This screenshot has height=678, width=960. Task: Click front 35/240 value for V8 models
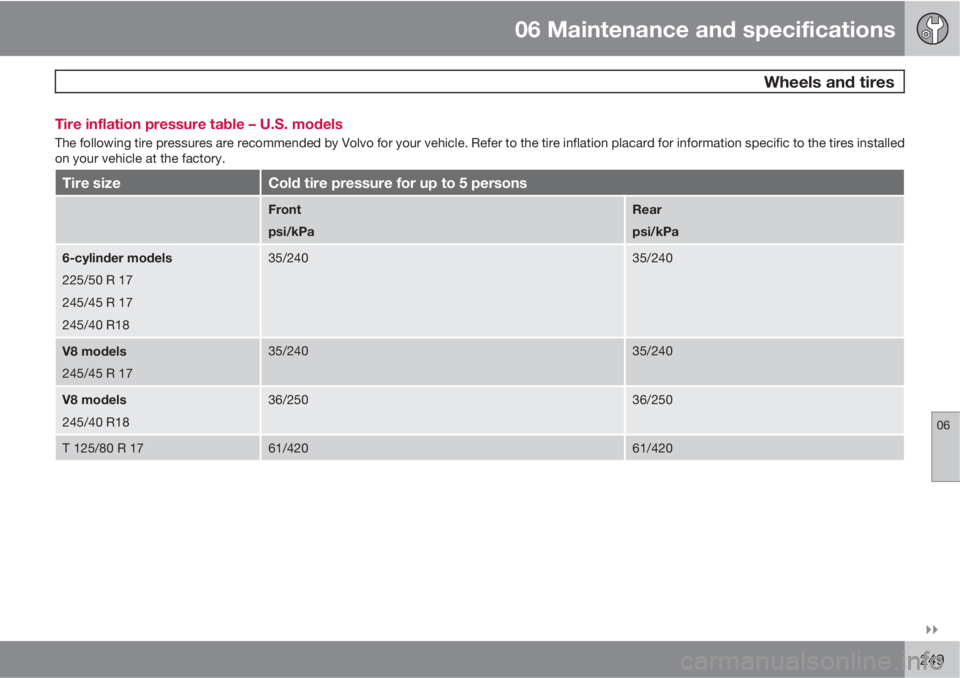click(x=288, y=351)
